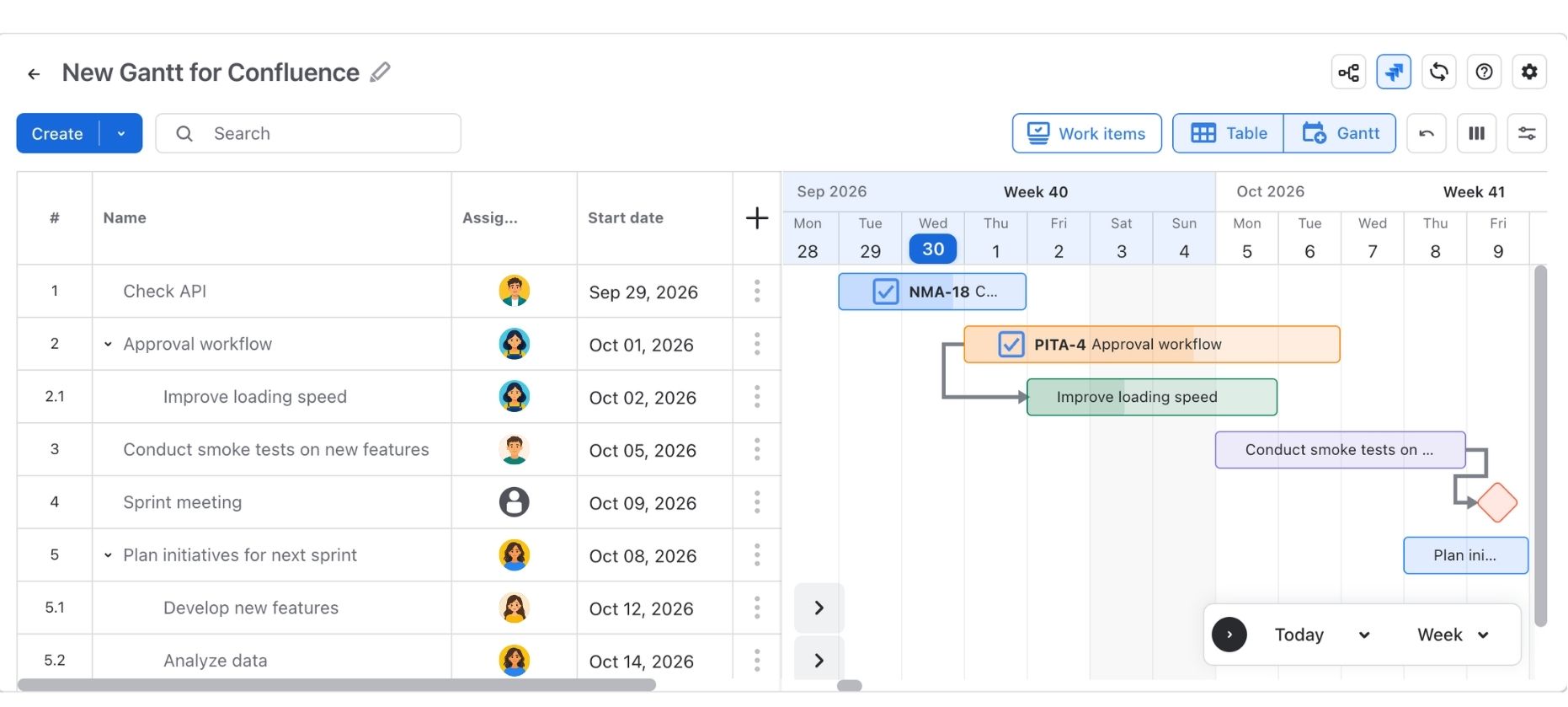
Task: Open the Today dropdown chevron
Action: pyautogui.click(x=1364, y=635)
